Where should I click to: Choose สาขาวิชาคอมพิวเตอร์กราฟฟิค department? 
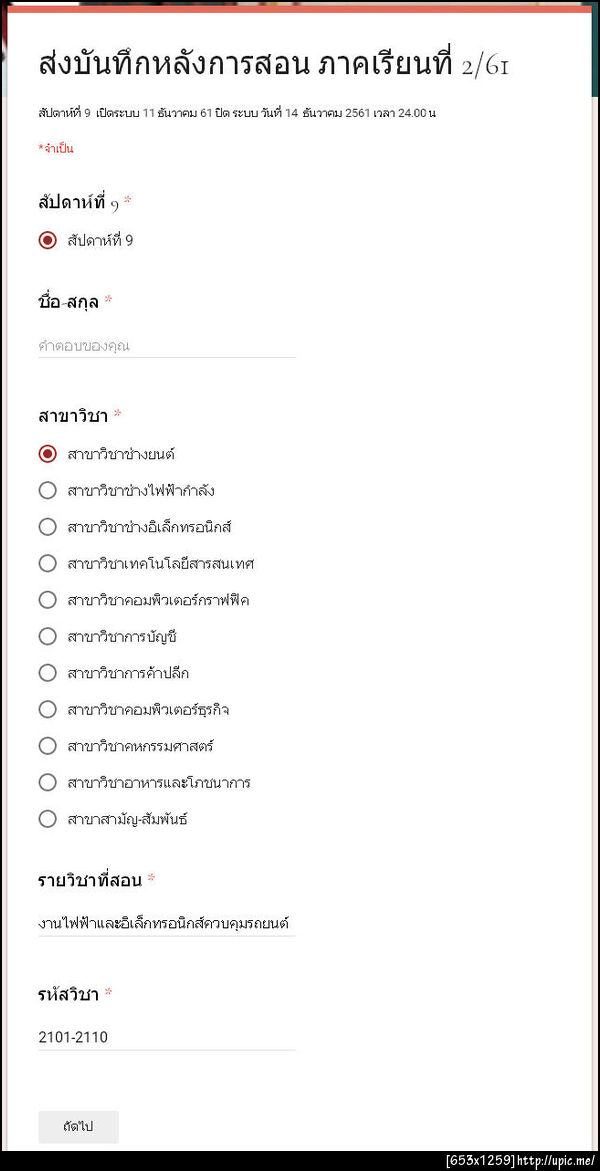(47, 600)
